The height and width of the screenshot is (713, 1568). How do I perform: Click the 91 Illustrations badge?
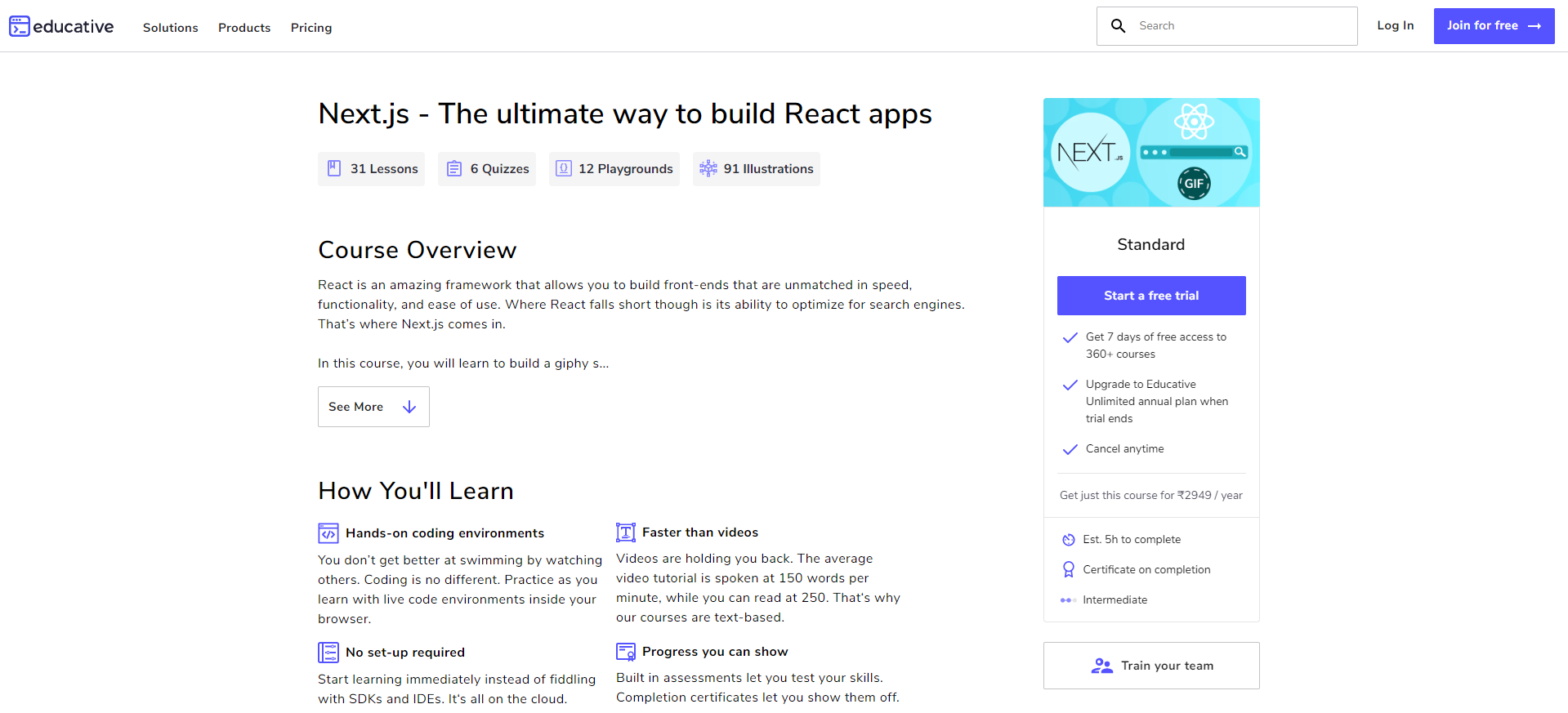757,169
